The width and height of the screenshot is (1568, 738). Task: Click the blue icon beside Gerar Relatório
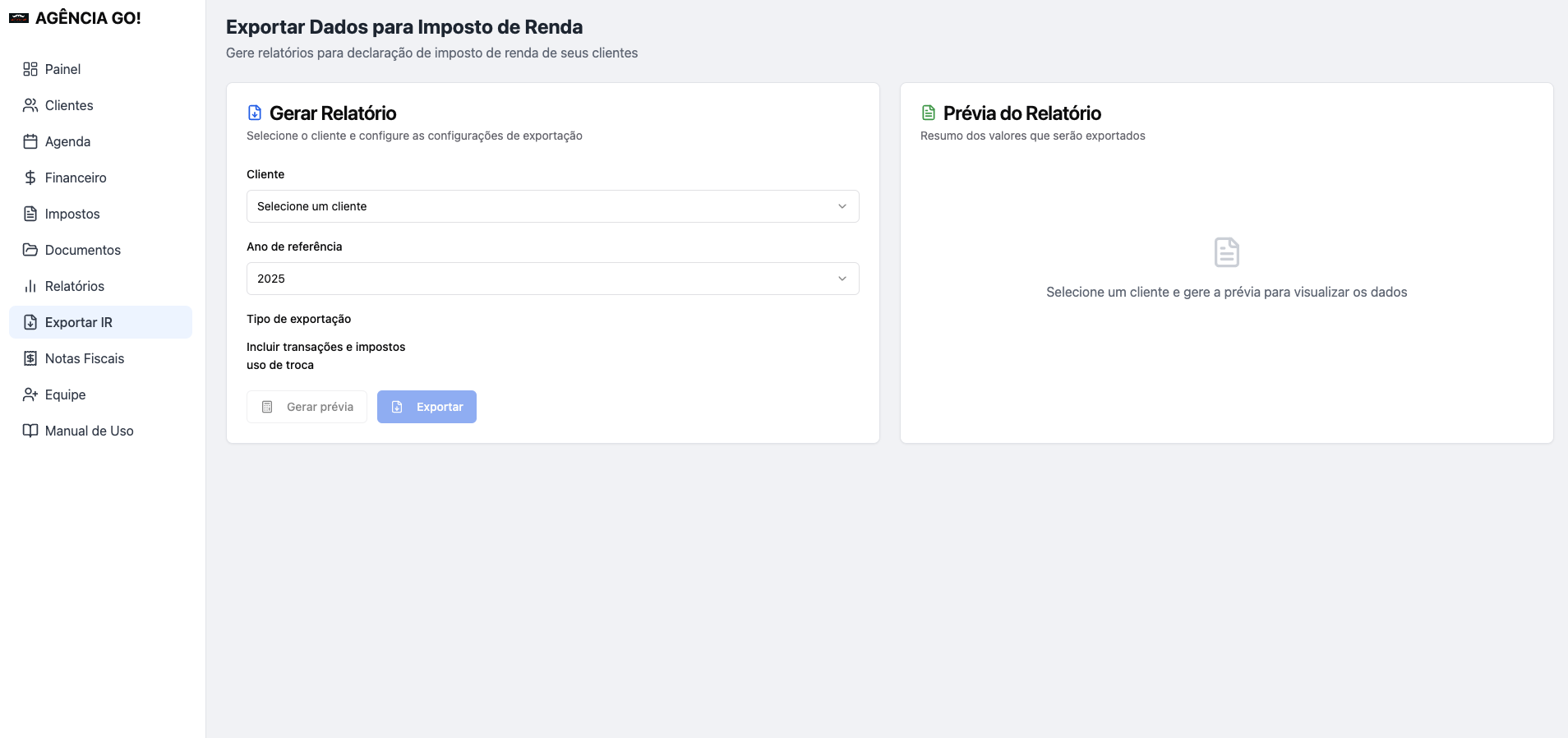coord(255,113)
